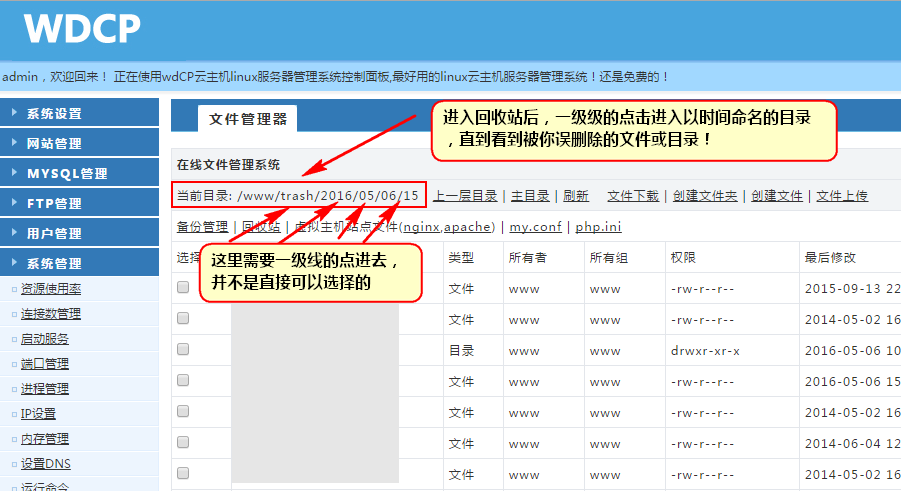Click the icon next to 端口管理
Viewport: 901px width, 491px height.
(x=13, y=364)
